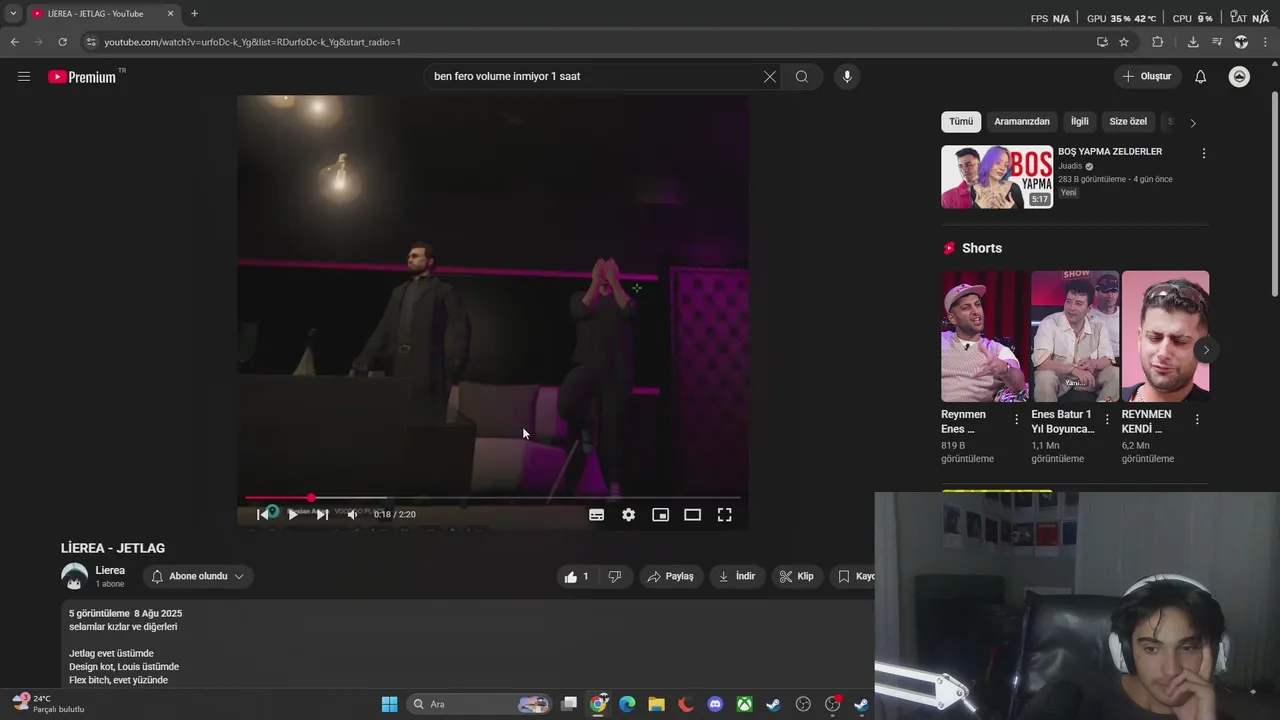Open YouTube notifications bell

tap(1201, 77)
